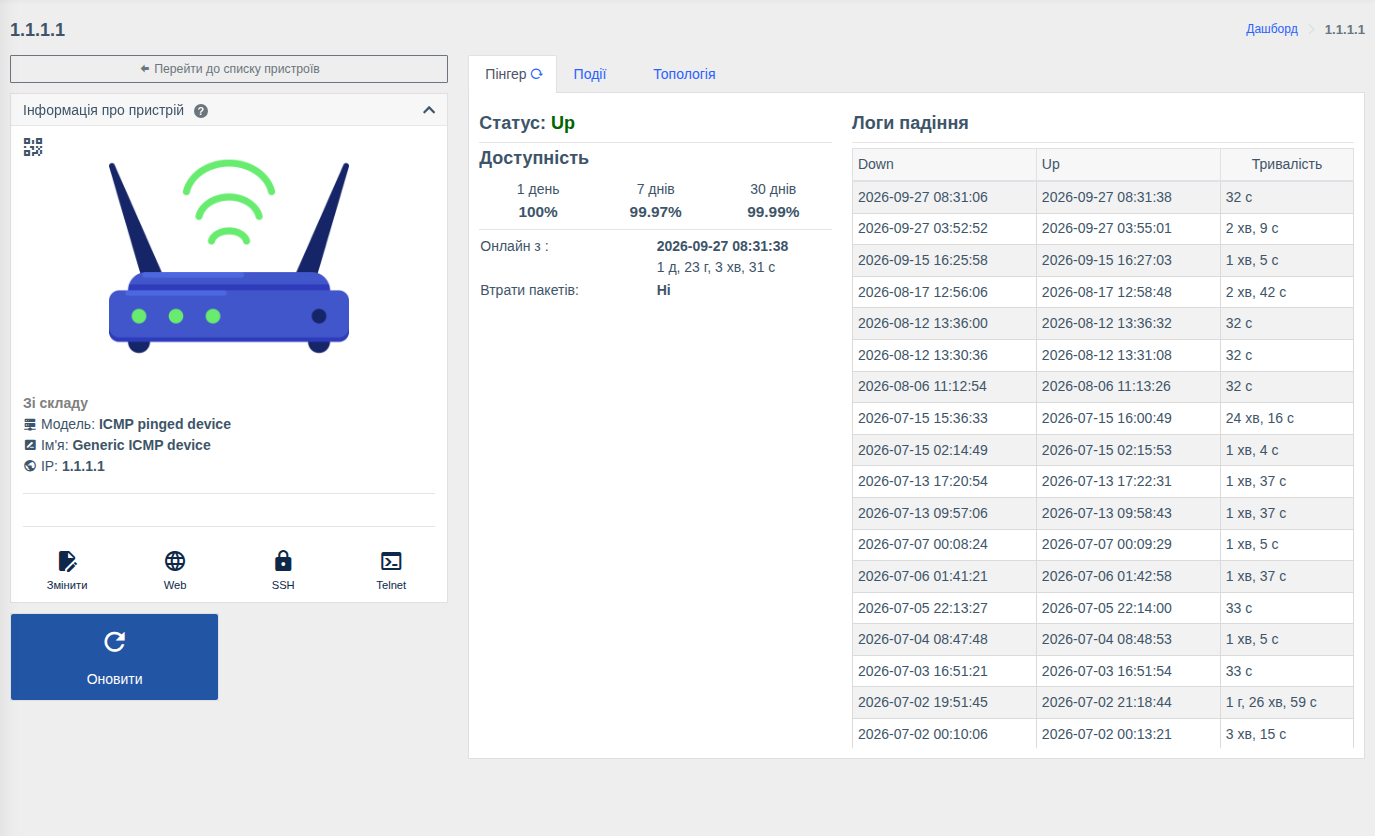Click the Up column header
Image resolution: width=1375 pixels, height=836 pixels.
(1128, 164)
